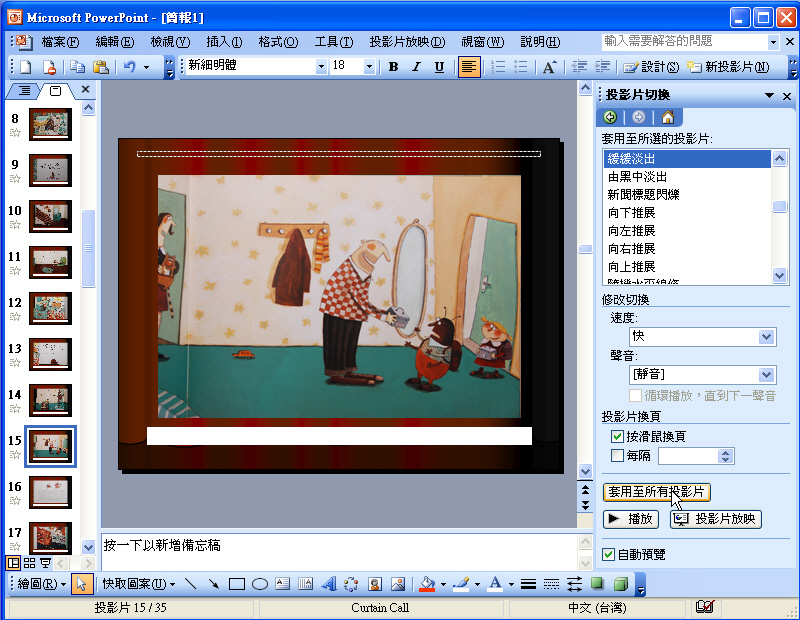The width and height of the screenshot is (800, 620).
Task: Insert a picture from file
Action: [x=398, y=584]
